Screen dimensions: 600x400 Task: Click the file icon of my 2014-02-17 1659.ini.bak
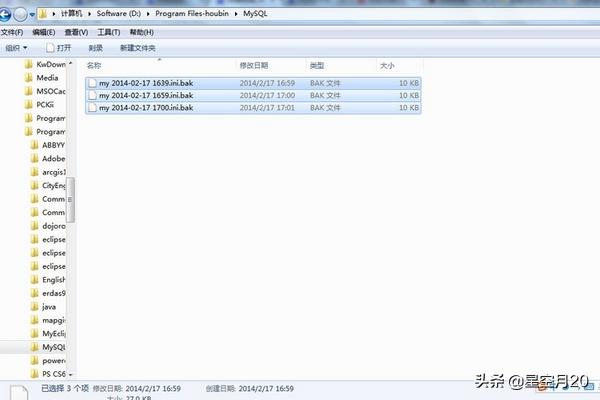(x=92, y=95)
